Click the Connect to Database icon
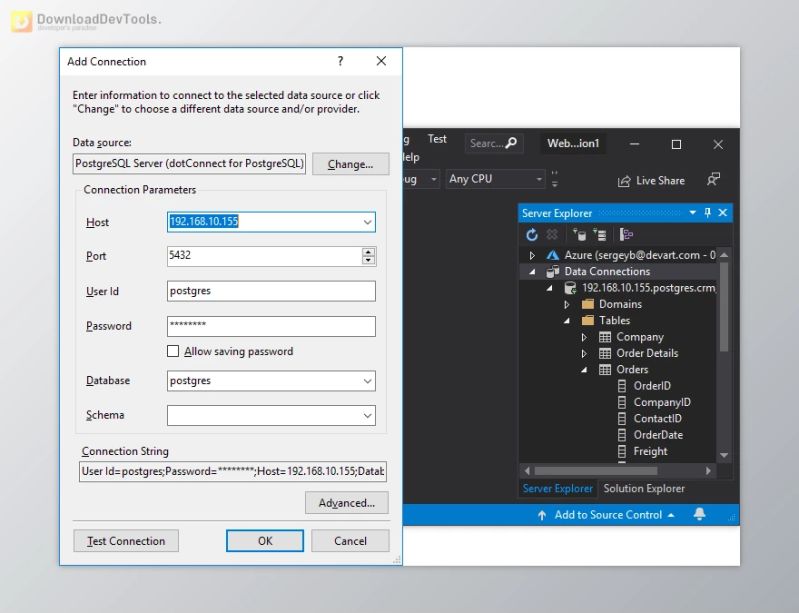The image size is (799, 613). tap(579, 234)
